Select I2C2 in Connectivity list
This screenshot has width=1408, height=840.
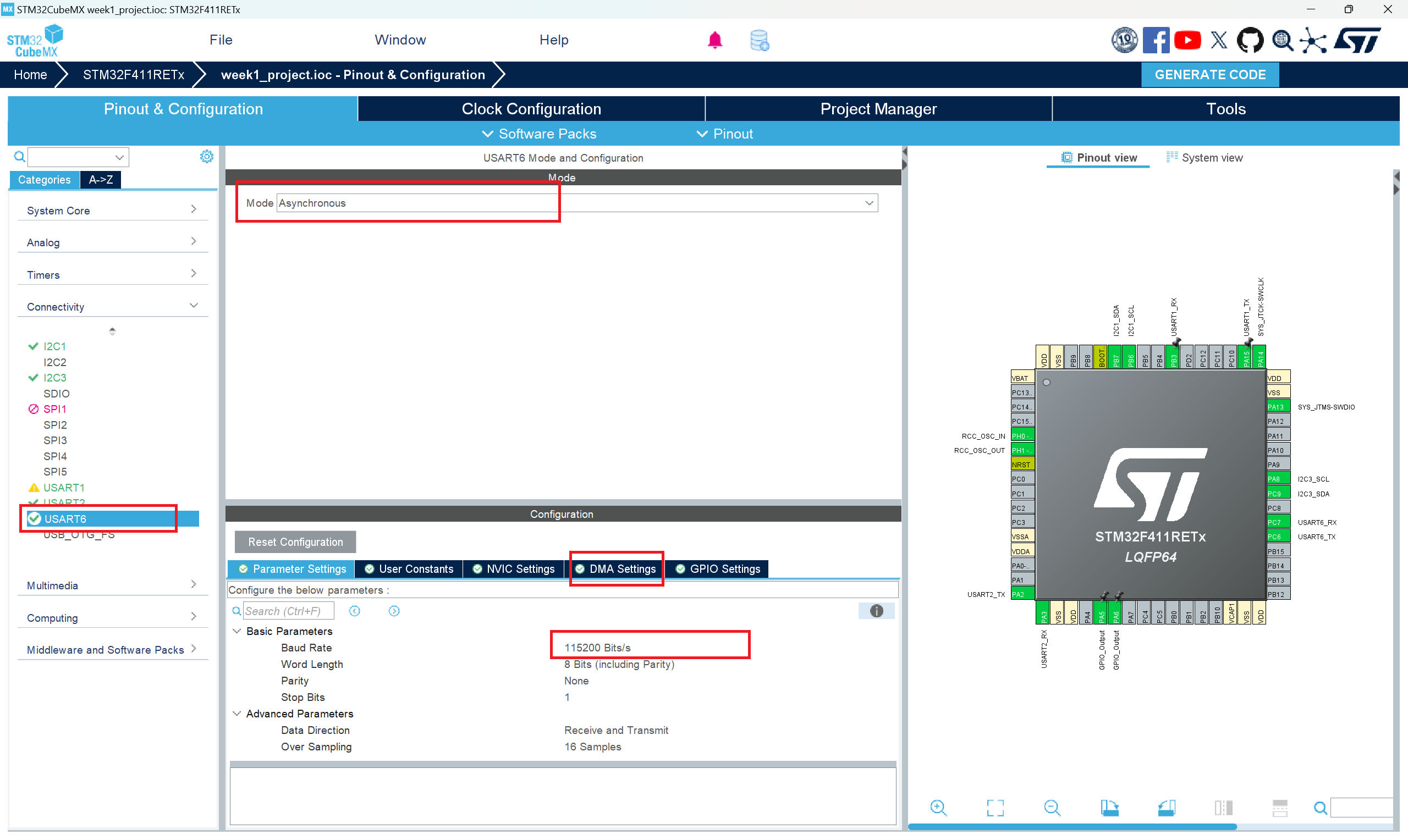(x=55, y=362)
